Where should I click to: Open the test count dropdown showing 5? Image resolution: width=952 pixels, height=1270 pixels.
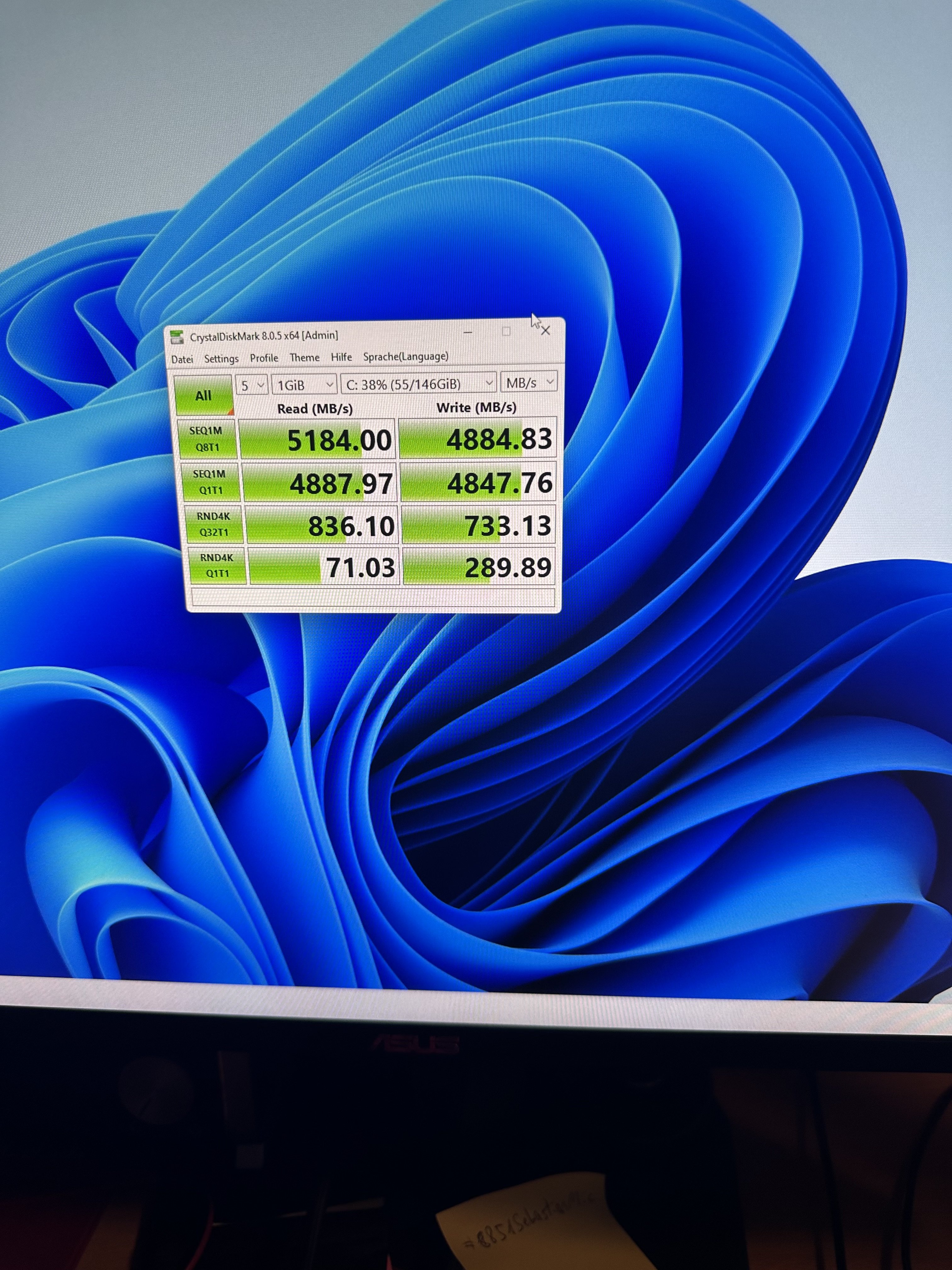252,385
